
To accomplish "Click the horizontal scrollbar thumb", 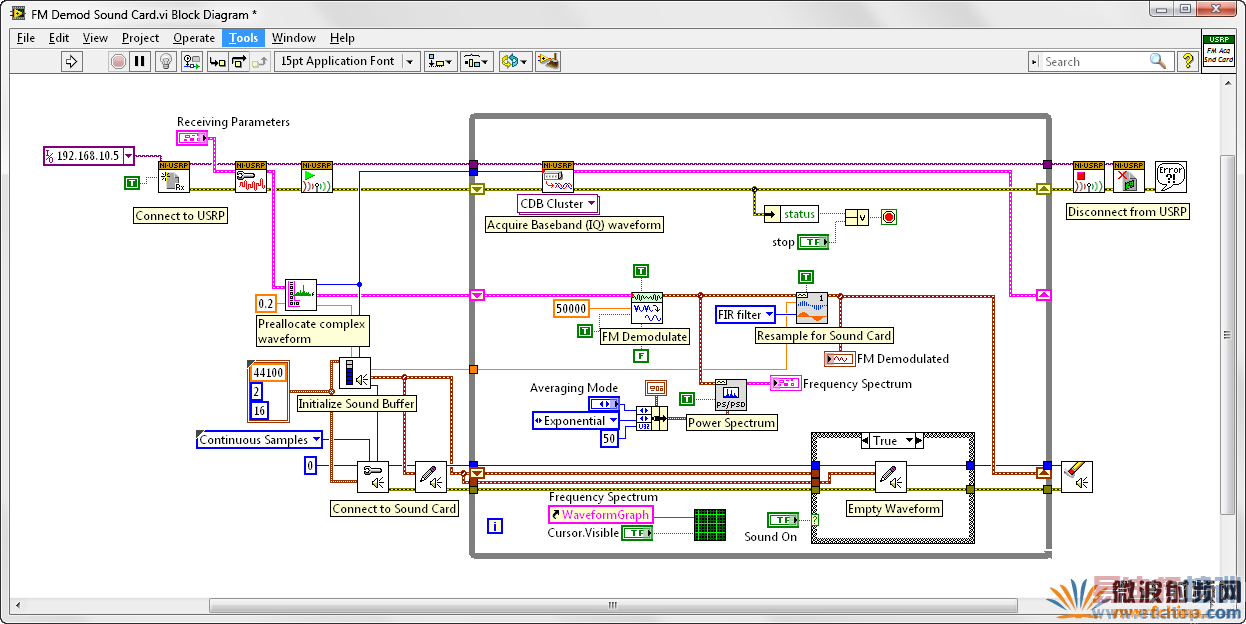I will click(x=612, y=605).
